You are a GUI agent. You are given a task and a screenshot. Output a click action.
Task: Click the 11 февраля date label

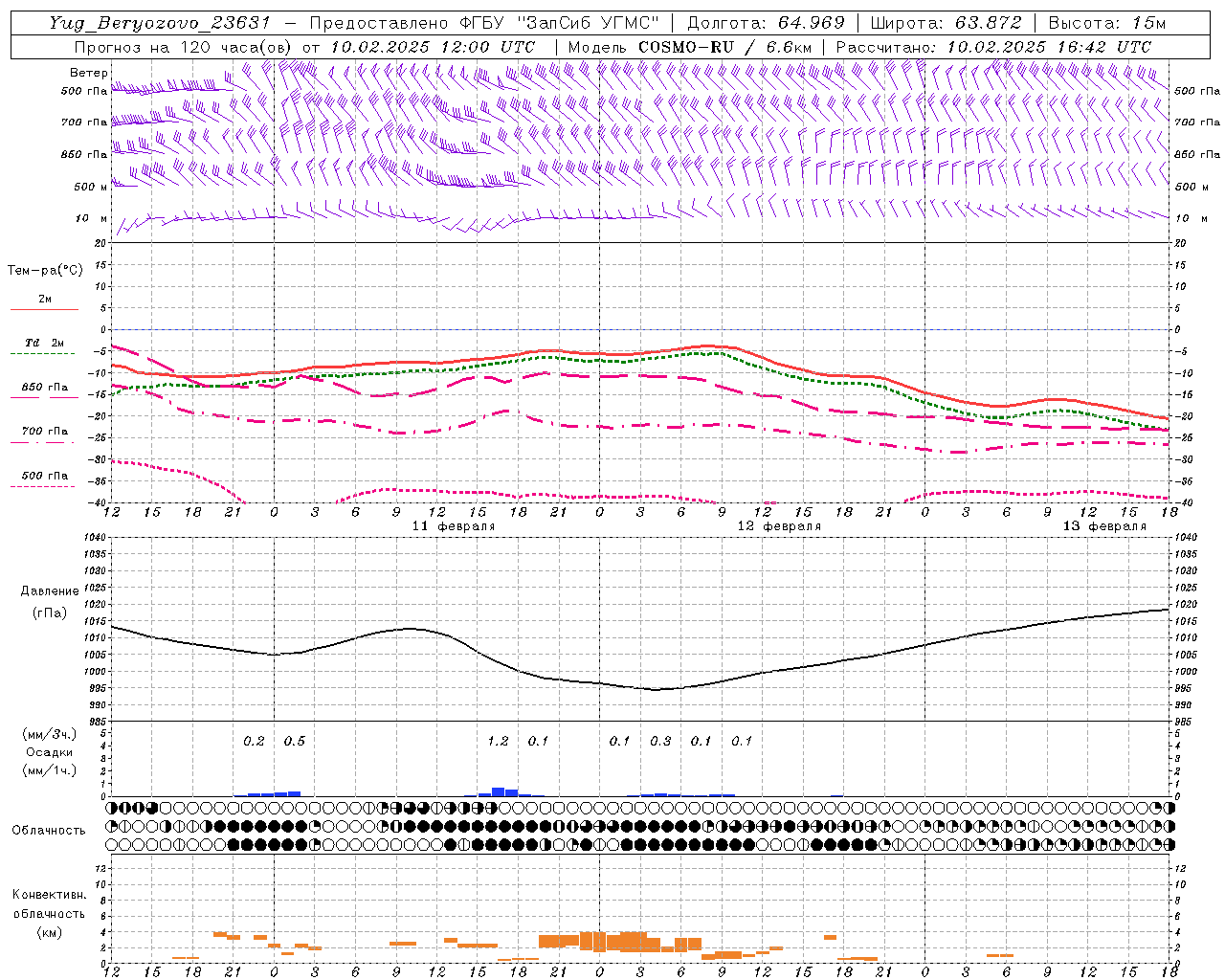[454, 526]
